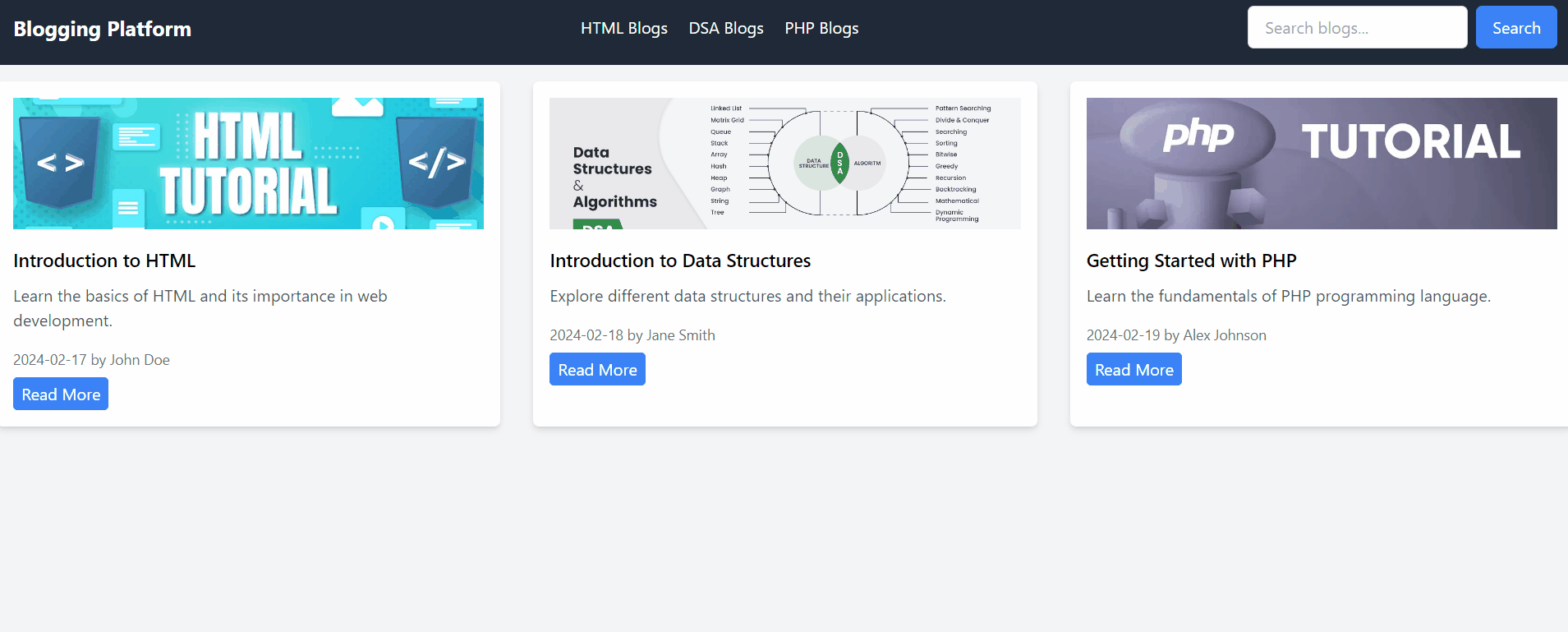Viewport: 1568px width, 632px height.
Task: Click Read More on the Data Structures card
Action: [597, 370]
